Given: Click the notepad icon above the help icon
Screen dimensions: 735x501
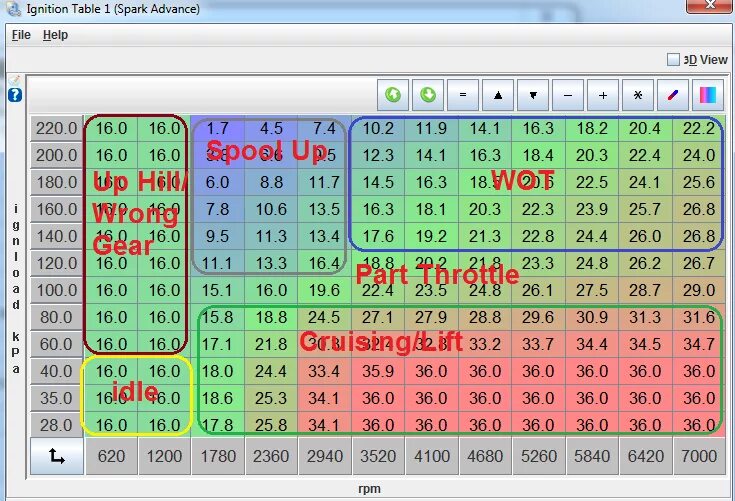Looking at the screenshot, I should (x=15, y=81).
